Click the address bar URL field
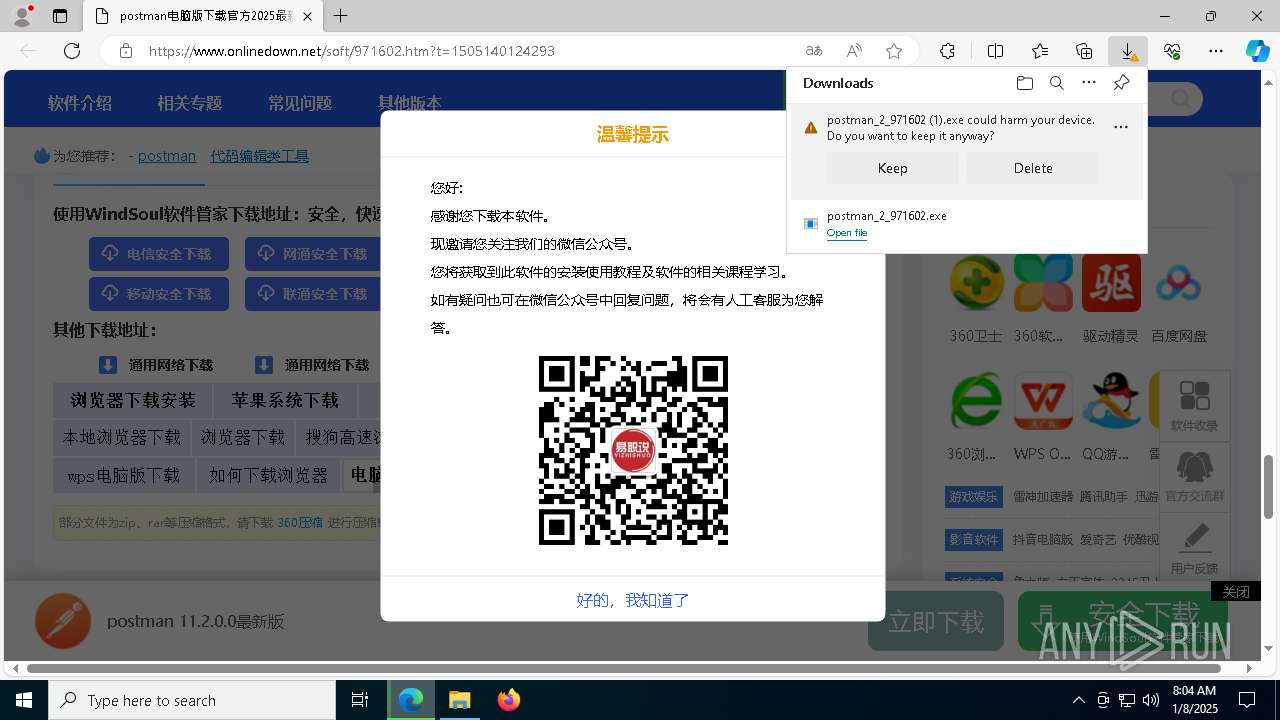Viewport: 1280px width, 720px height. 470,51
